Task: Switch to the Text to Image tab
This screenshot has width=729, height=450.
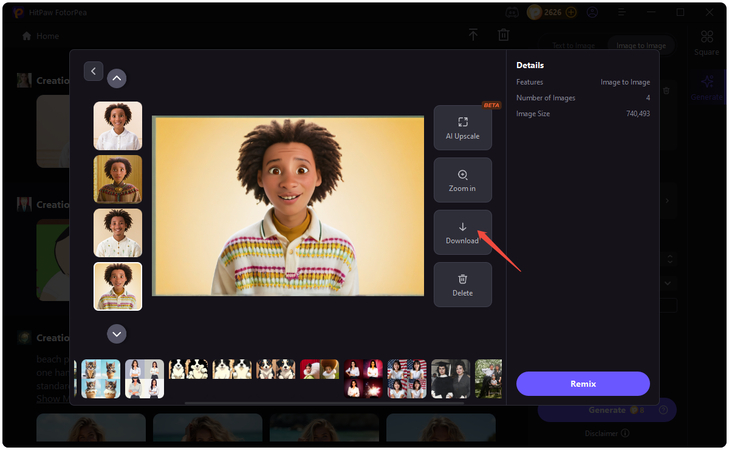Action: click(574, 46)
